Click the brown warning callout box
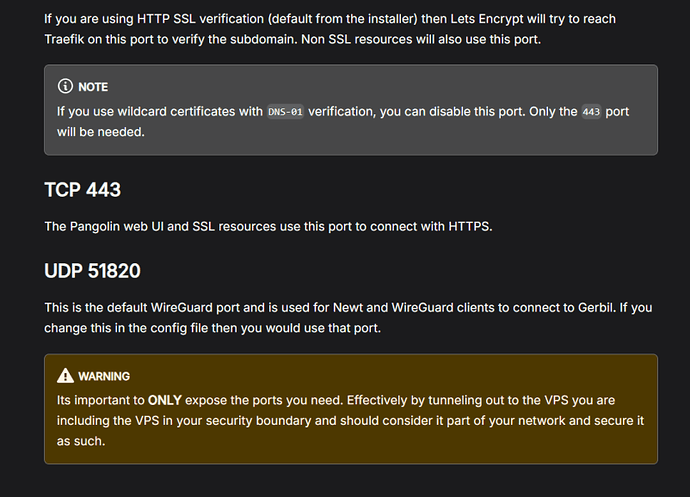The image size is (690, 497). (x=351, y=409)
